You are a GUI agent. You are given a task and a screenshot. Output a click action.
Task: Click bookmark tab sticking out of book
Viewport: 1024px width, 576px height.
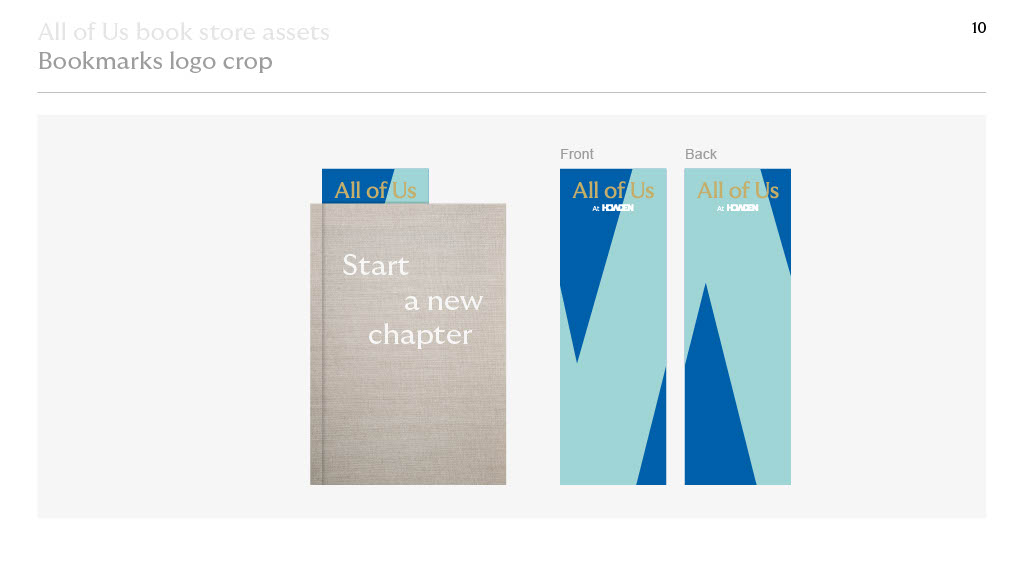pyautogui.click(x=376, y=186)
